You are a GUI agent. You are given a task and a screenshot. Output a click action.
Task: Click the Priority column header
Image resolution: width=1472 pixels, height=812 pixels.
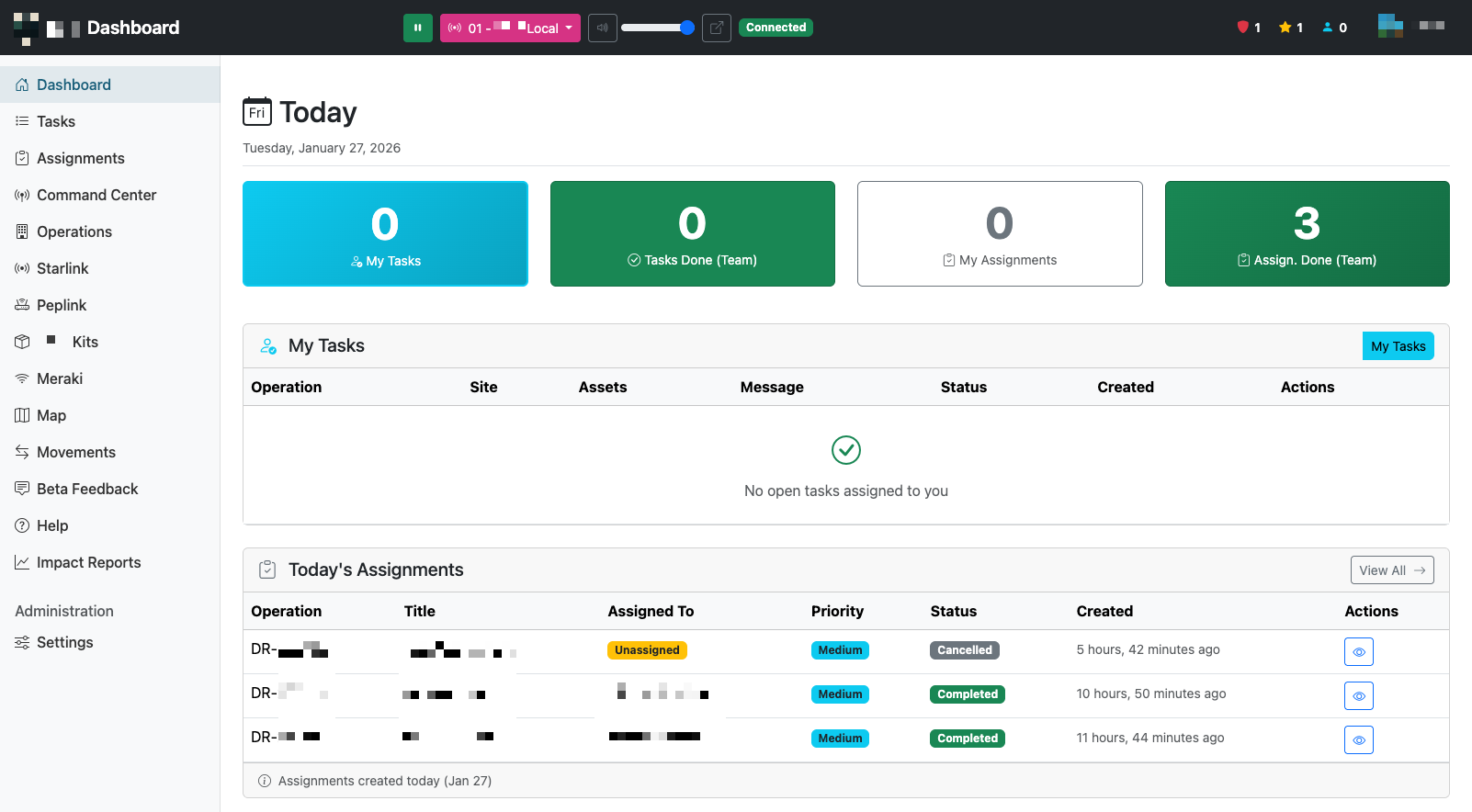837,612
